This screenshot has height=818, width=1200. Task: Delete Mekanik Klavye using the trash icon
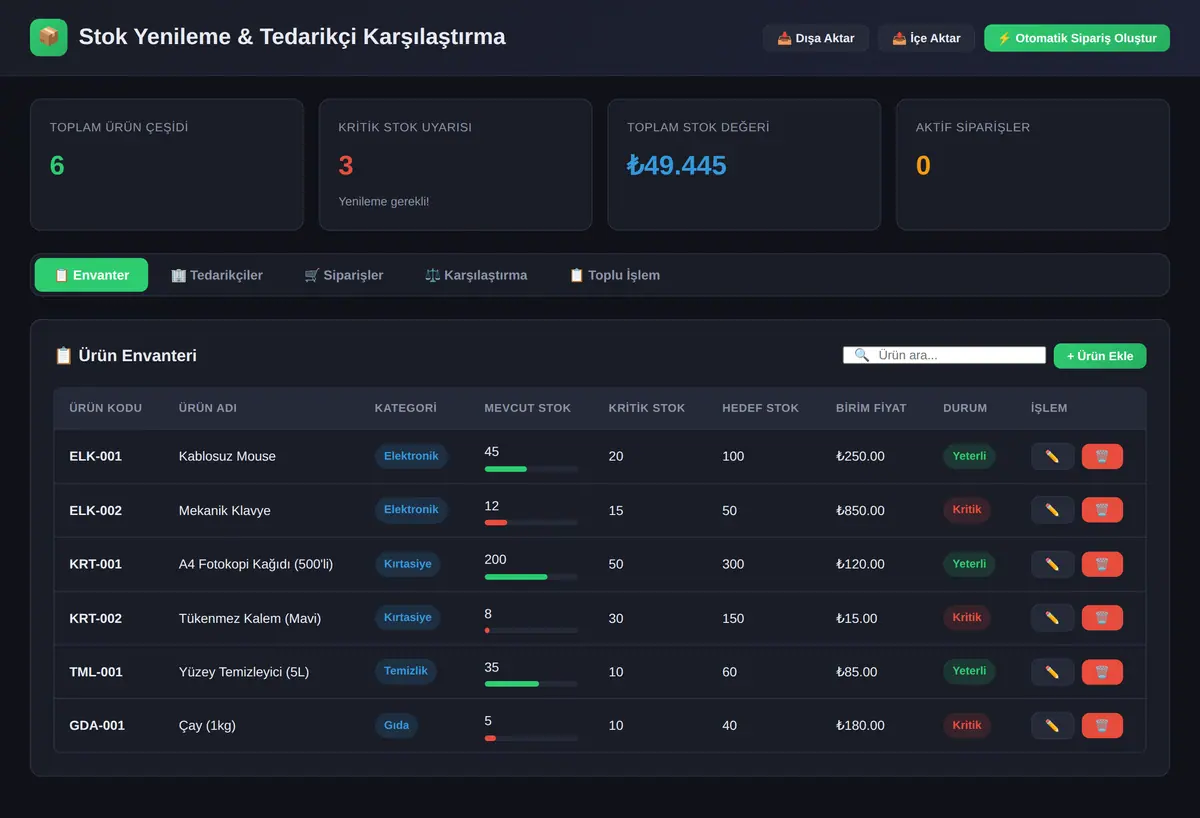click(x=1102, y=510)
